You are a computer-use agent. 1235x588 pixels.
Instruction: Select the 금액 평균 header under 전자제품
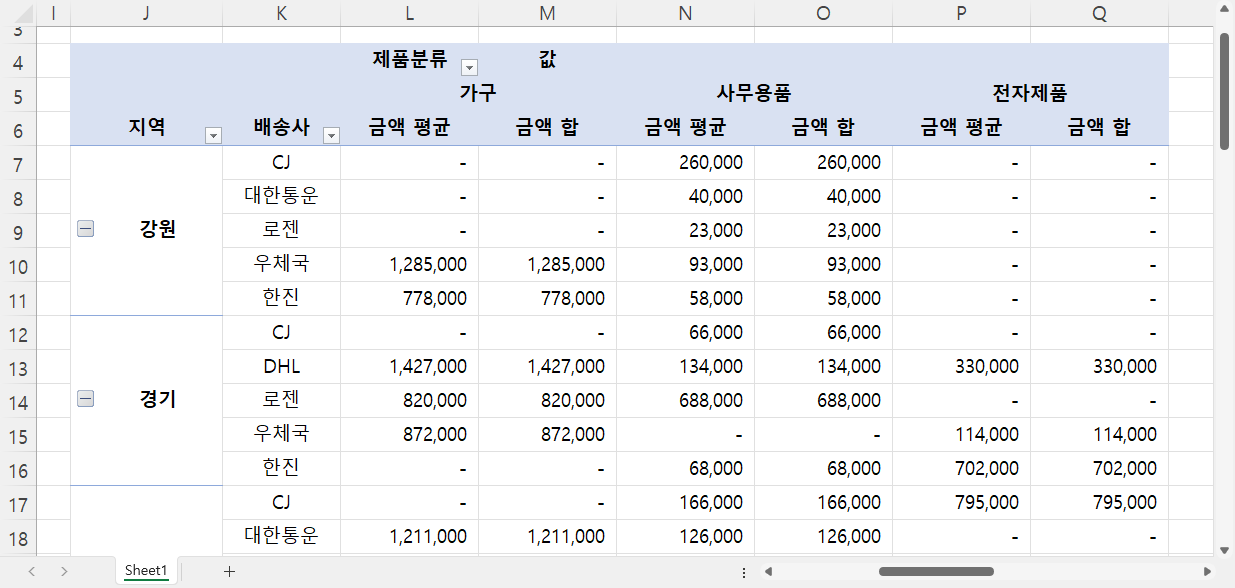click(961, 125)
